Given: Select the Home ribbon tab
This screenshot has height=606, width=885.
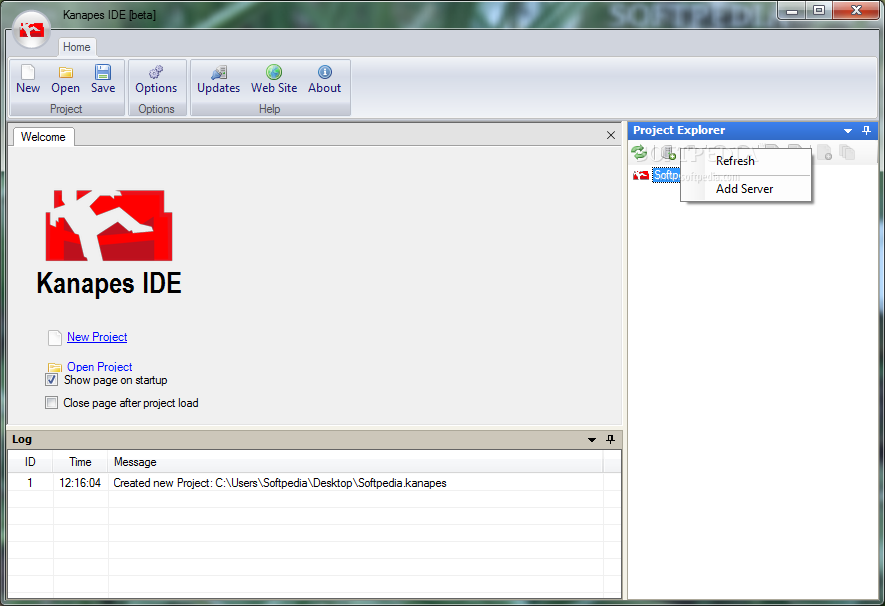Looking at the screenshot, I should tap(77, 47).
